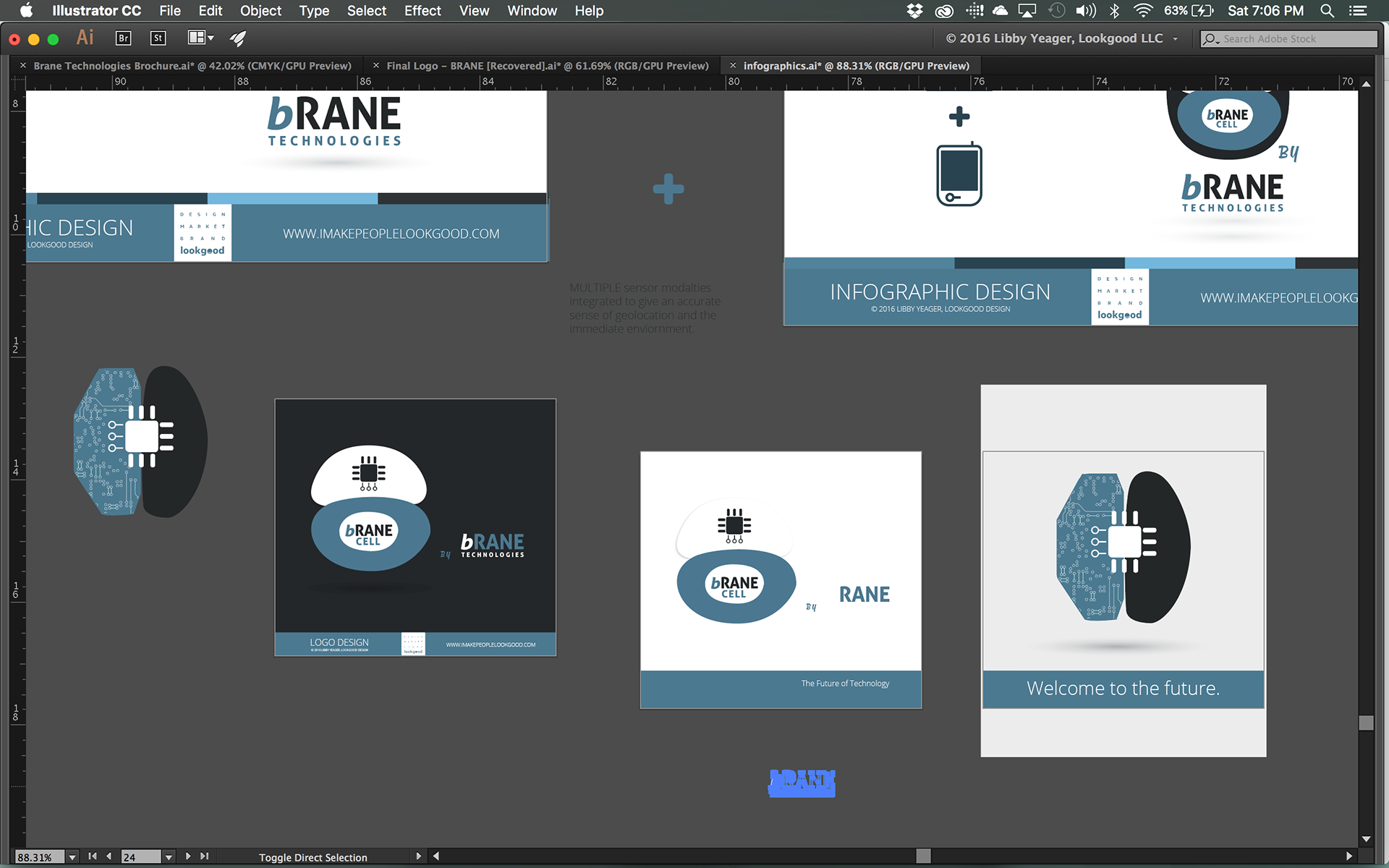Open status bar options arrow

pos(418,856)
